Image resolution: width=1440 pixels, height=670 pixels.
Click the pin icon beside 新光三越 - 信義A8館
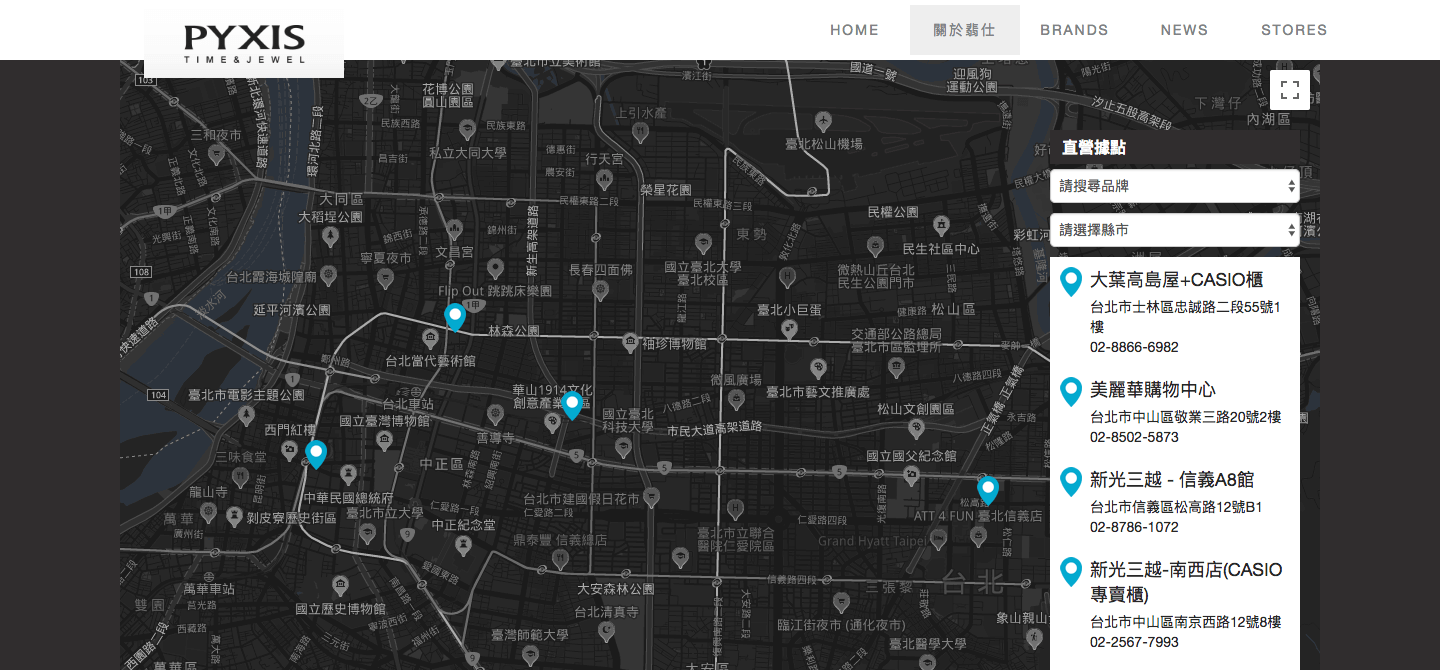[x=1071, y=481]
